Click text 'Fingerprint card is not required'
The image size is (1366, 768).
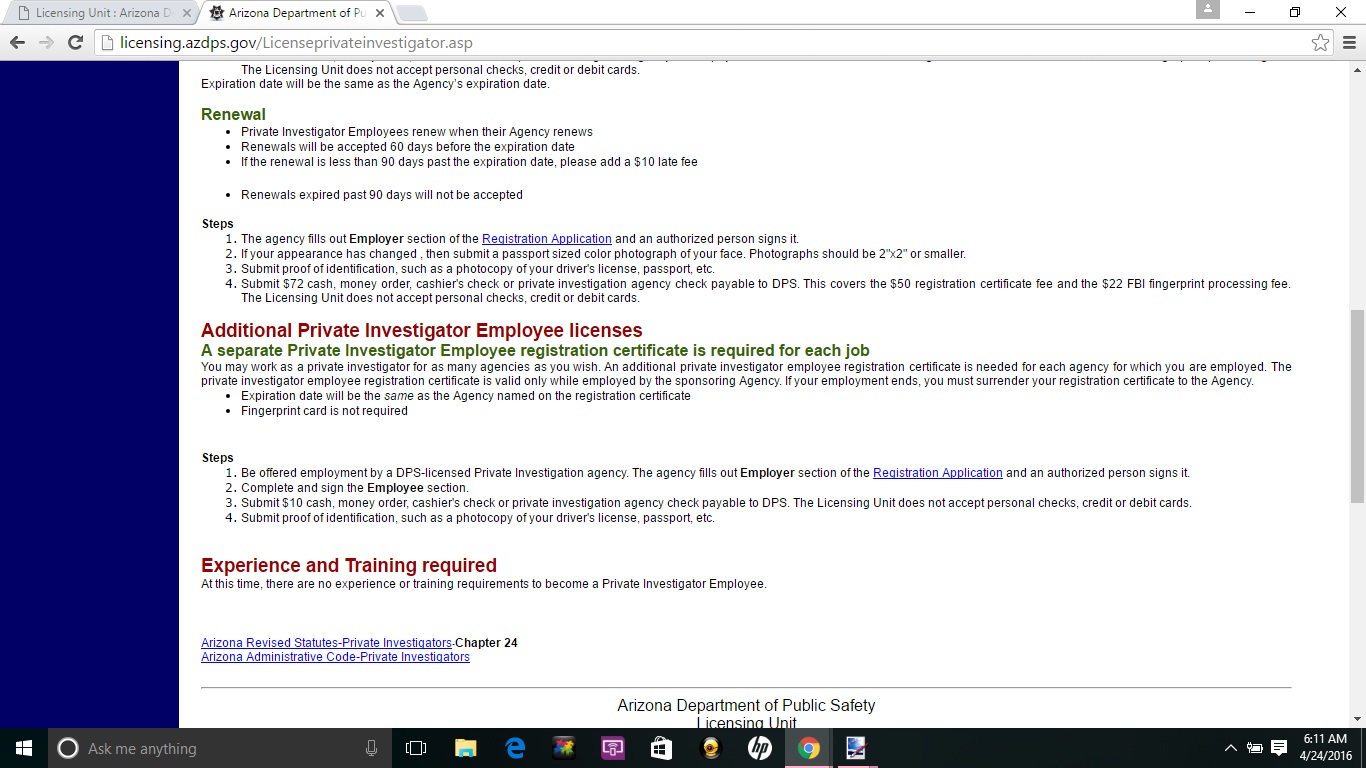324,411
